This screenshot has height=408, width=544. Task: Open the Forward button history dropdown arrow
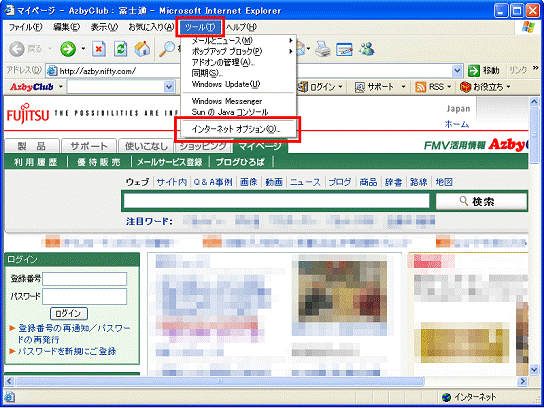[83, 50]
